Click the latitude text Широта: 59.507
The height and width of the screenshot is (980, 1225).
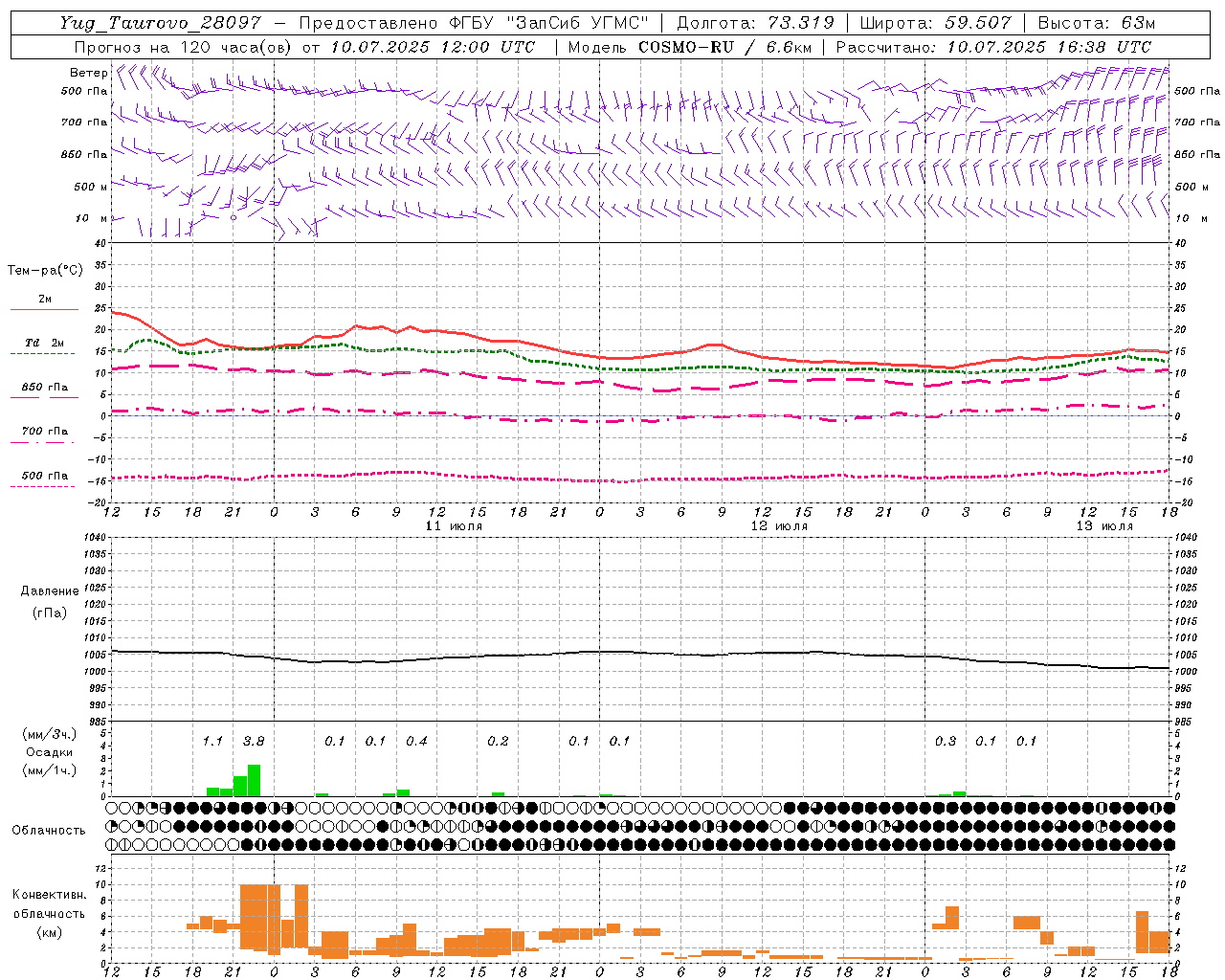936,23
